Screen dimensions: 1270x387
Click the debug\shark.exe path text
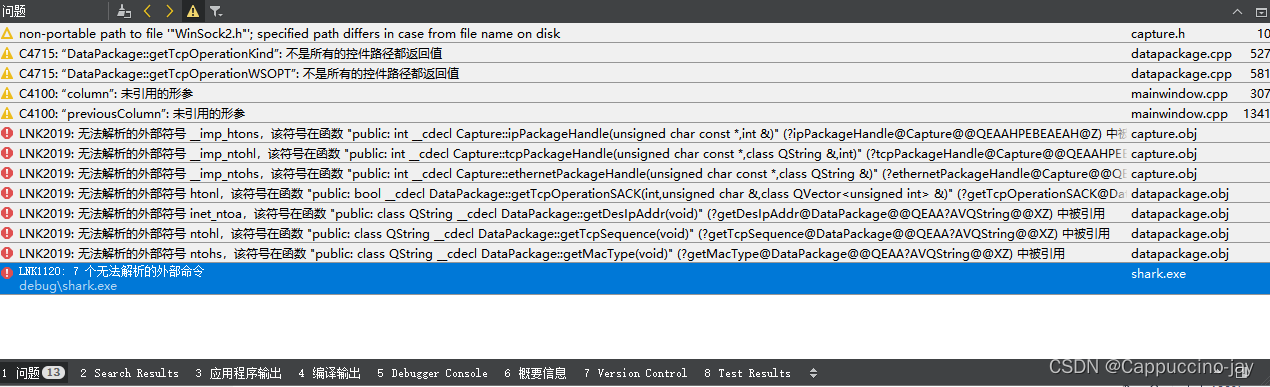pyautogui.click(x=68, y=286)
